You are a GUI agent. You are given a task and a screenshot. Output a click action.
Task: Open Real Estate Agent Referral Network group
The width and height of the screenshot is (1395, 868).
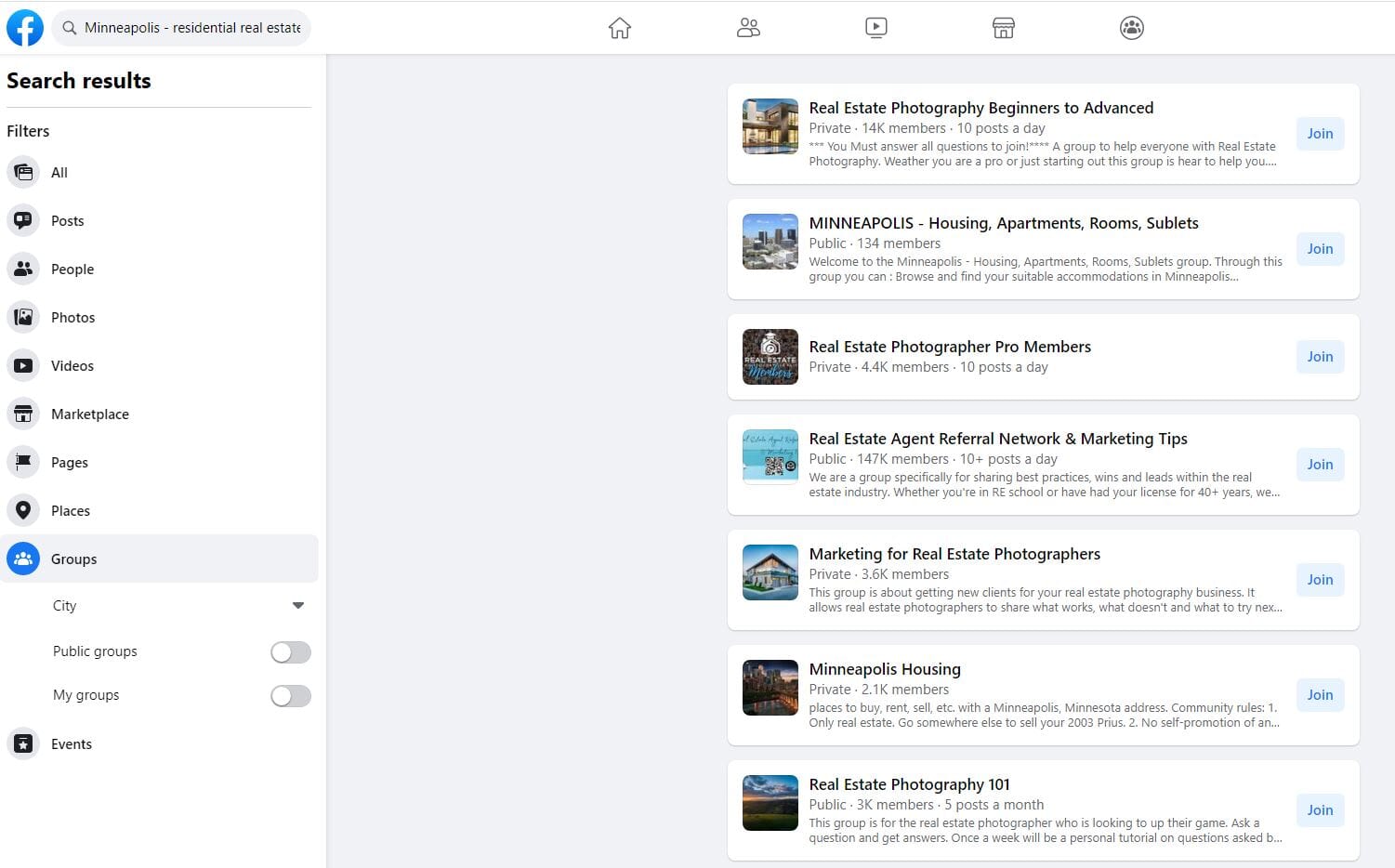(x=997, y=439)
